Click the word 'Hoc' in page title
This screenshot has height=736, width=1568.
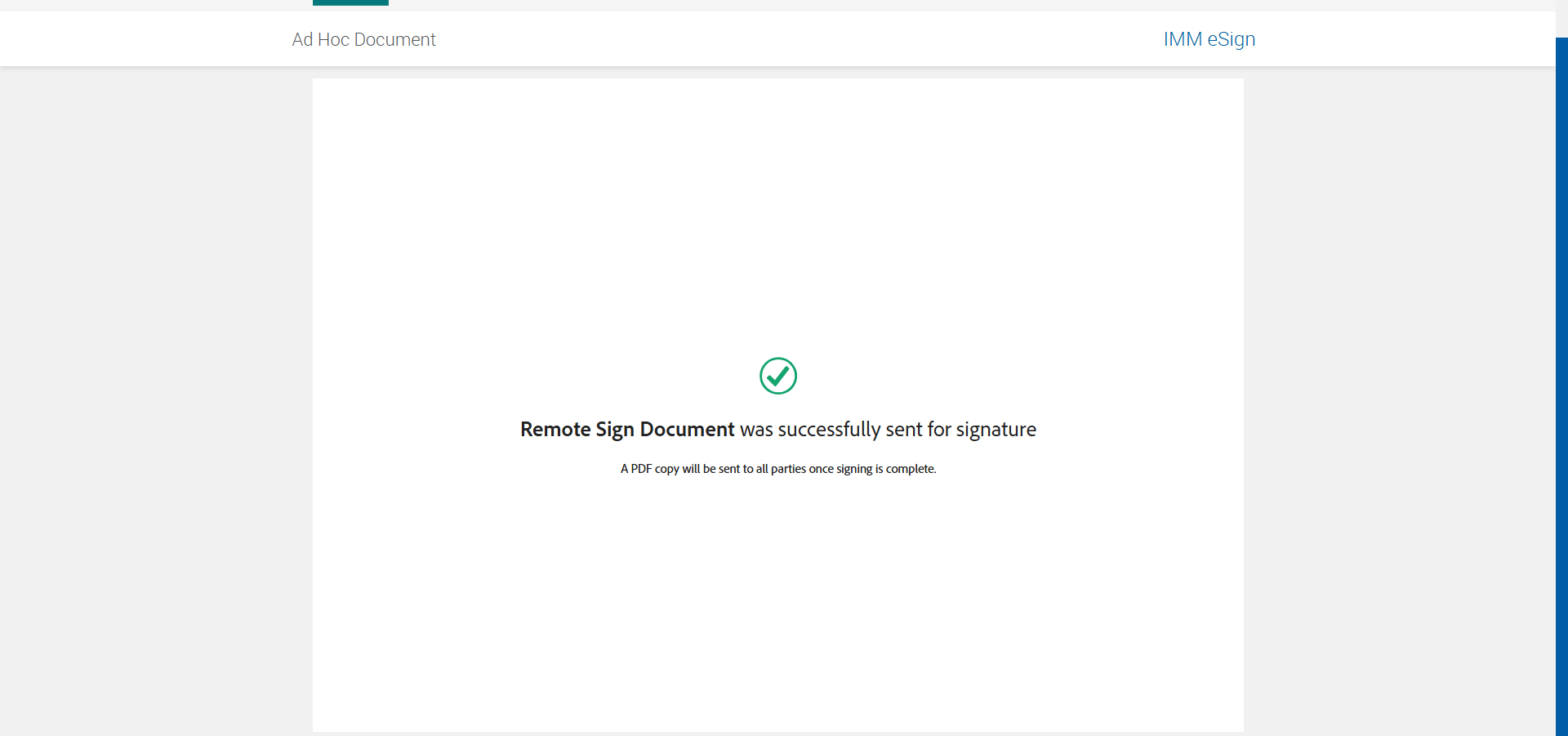(x=333, y=39)
